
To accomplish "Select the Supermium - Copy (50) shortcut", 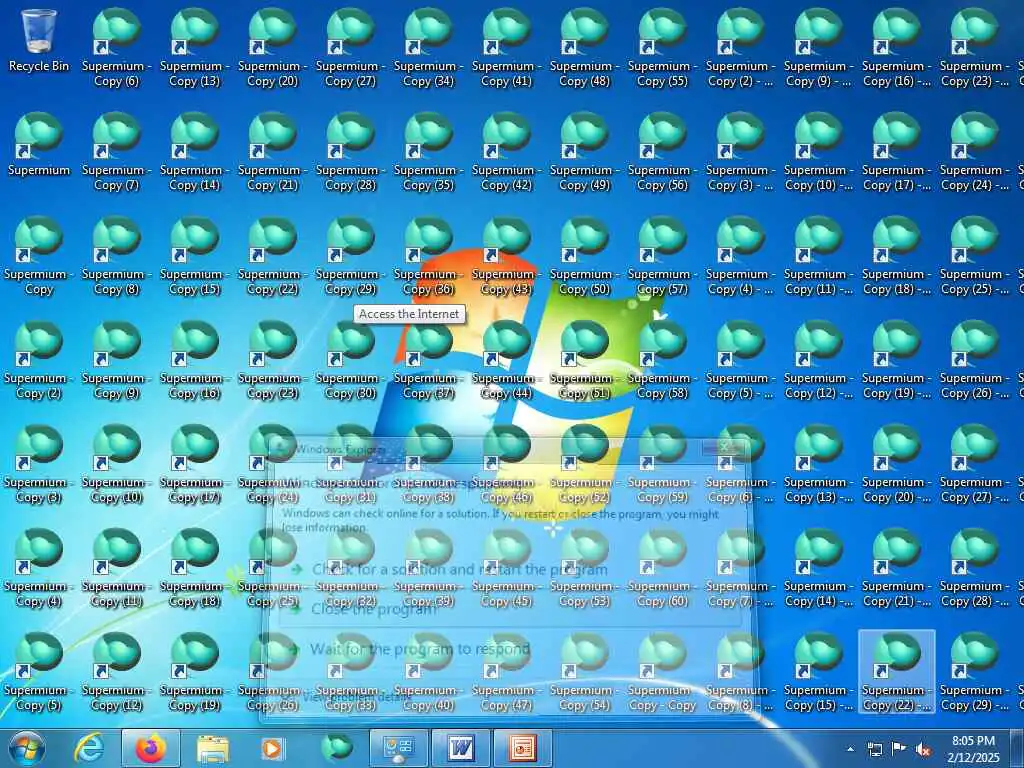I will point(584,255).
